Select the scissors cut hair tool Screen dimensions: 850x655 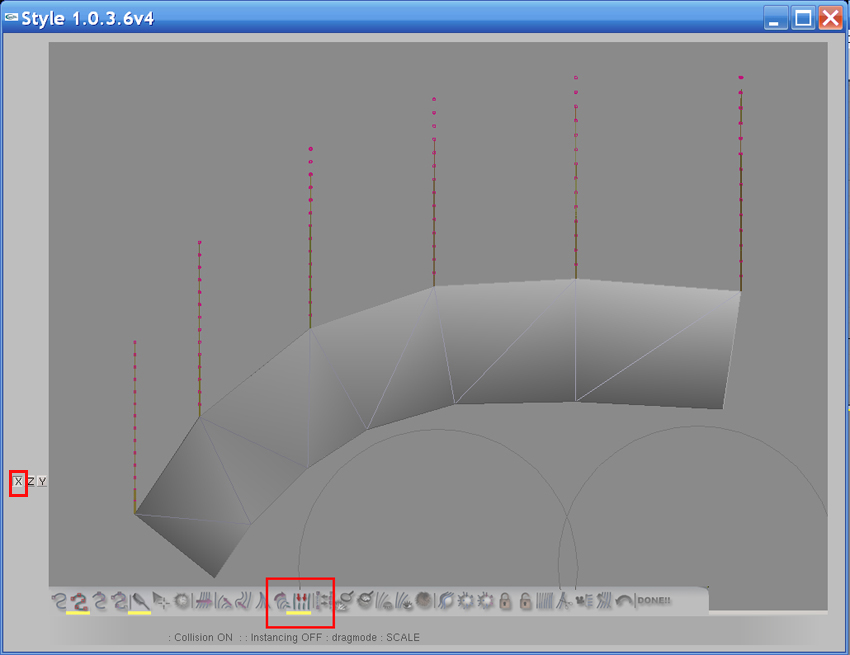(x=564, y=601)
